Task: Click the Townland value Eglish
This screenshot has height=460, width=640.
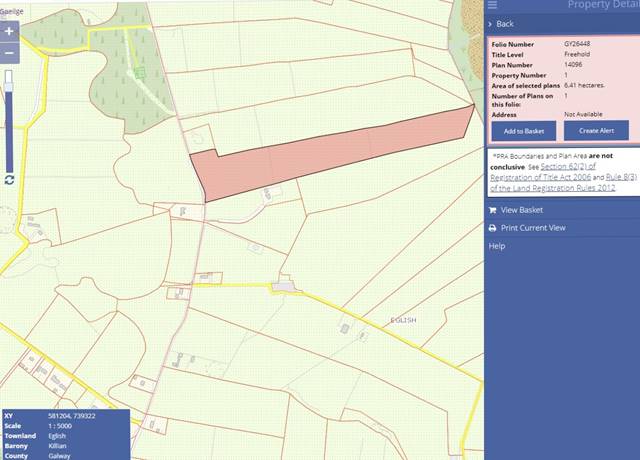Action: pos(57,436)
